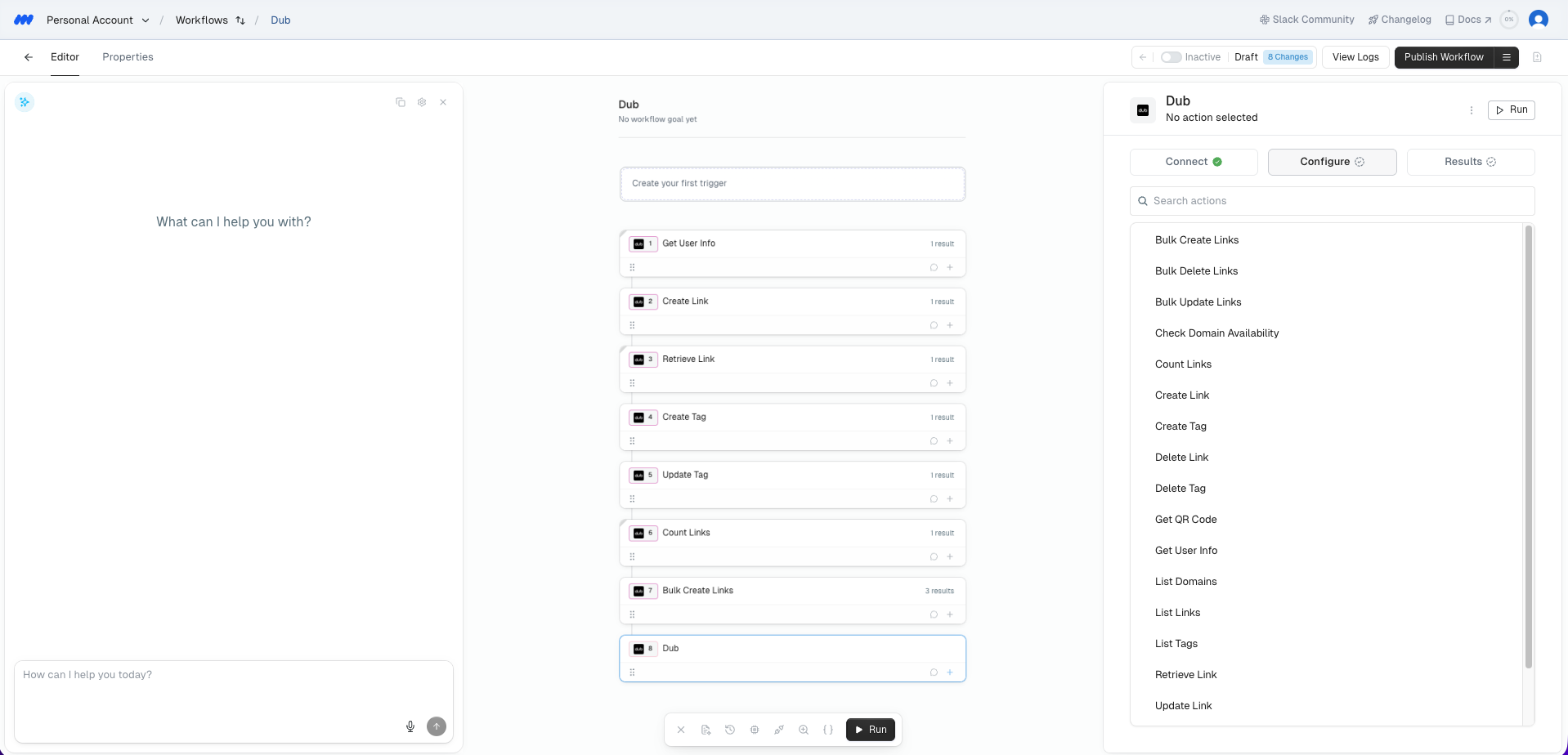Select Update Link action

point(1183,706)
